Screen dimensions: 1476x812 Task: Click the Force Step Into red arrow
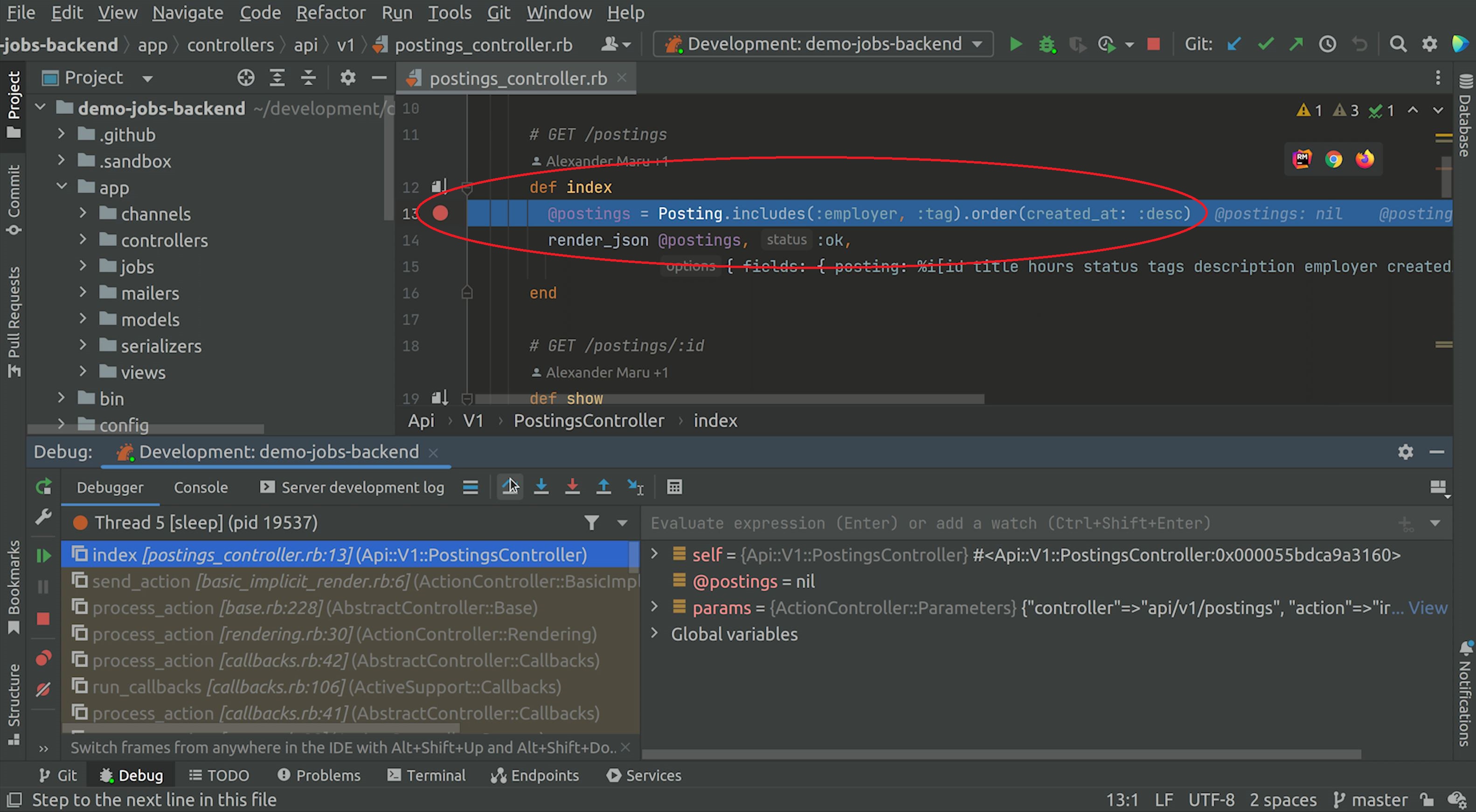click(572, 487)
